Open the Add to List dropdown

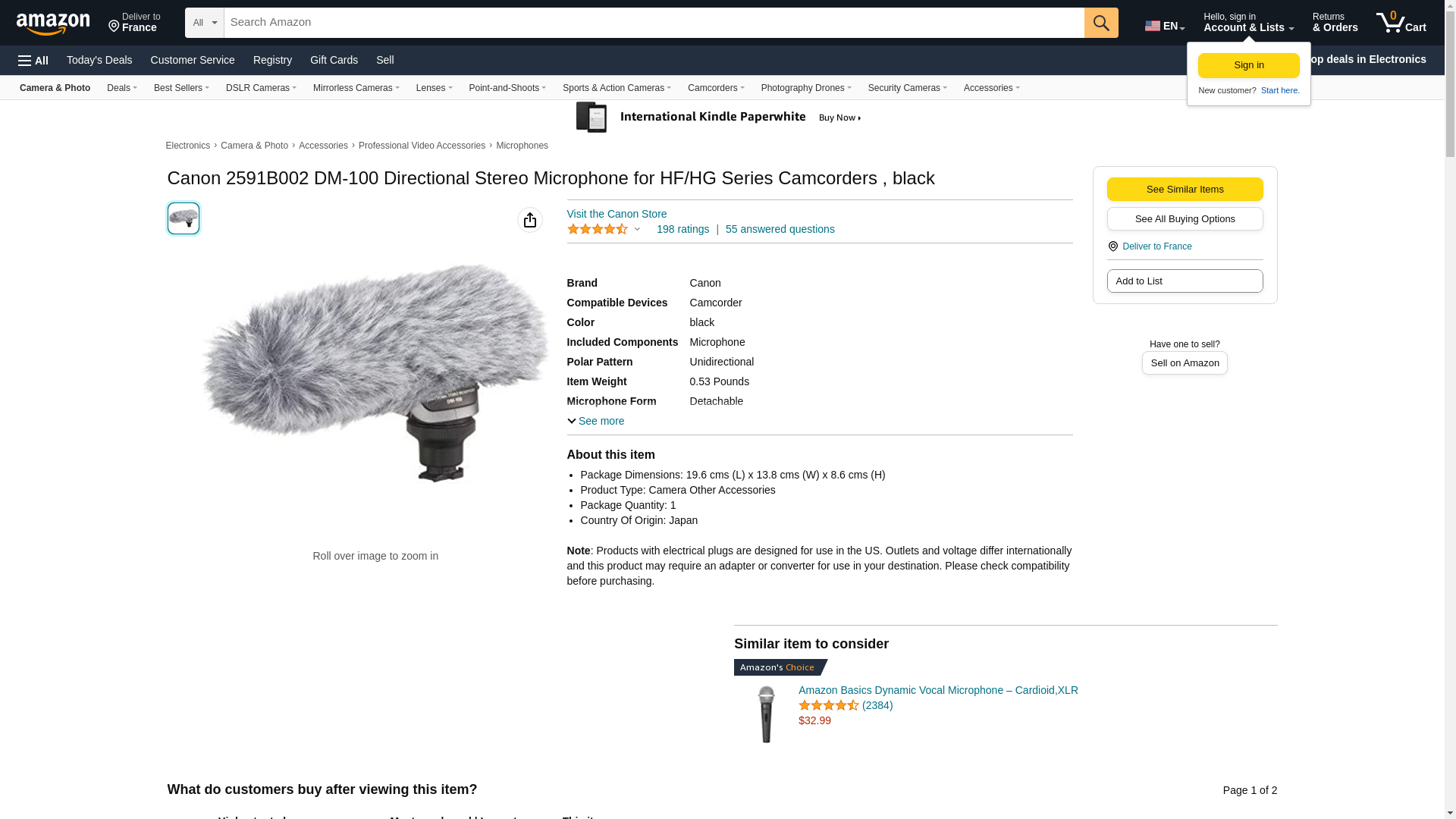[1185, 281]
